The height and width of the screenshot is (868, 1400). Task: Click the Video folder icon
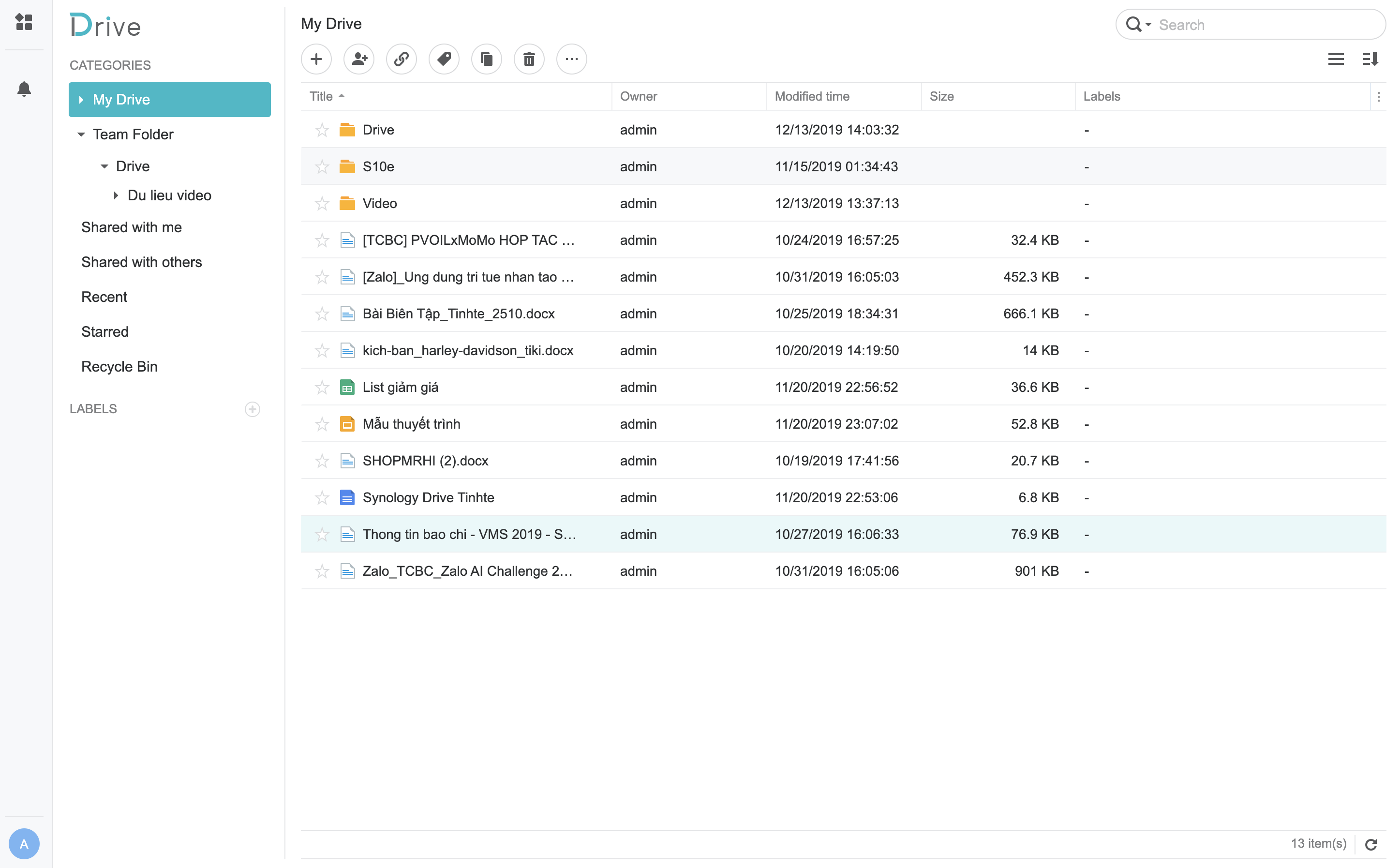(x=347, y=203)
